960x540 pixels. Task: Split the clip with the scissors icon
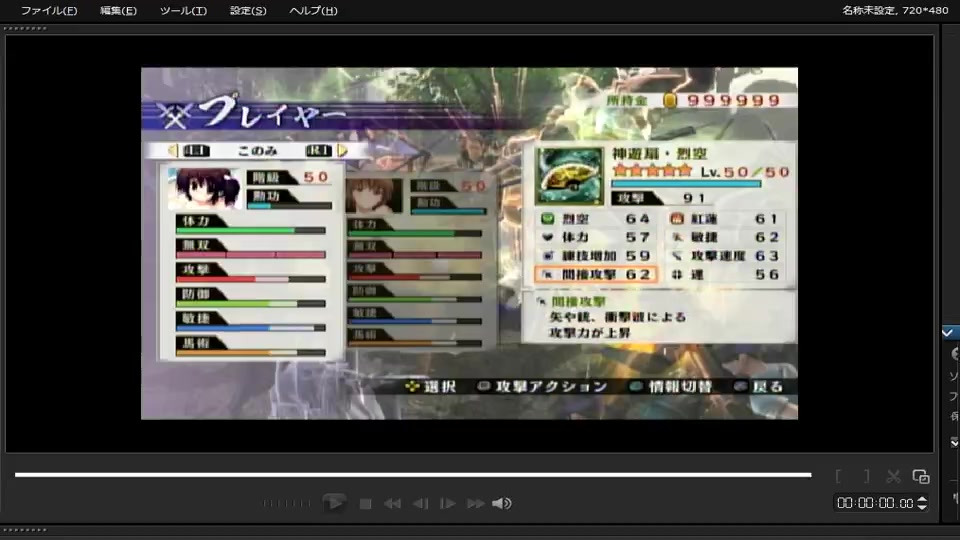tap(893, 476)
